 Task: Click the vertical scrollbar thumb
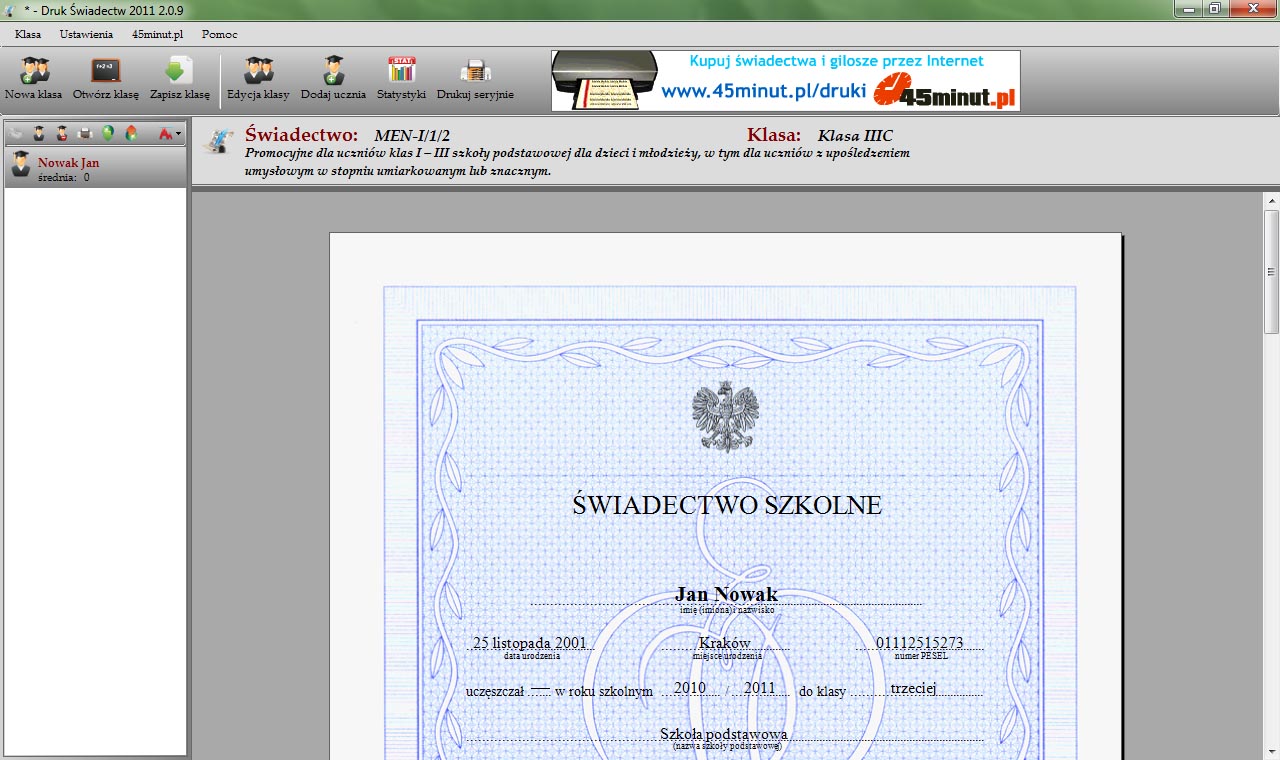click(1271, 271)
